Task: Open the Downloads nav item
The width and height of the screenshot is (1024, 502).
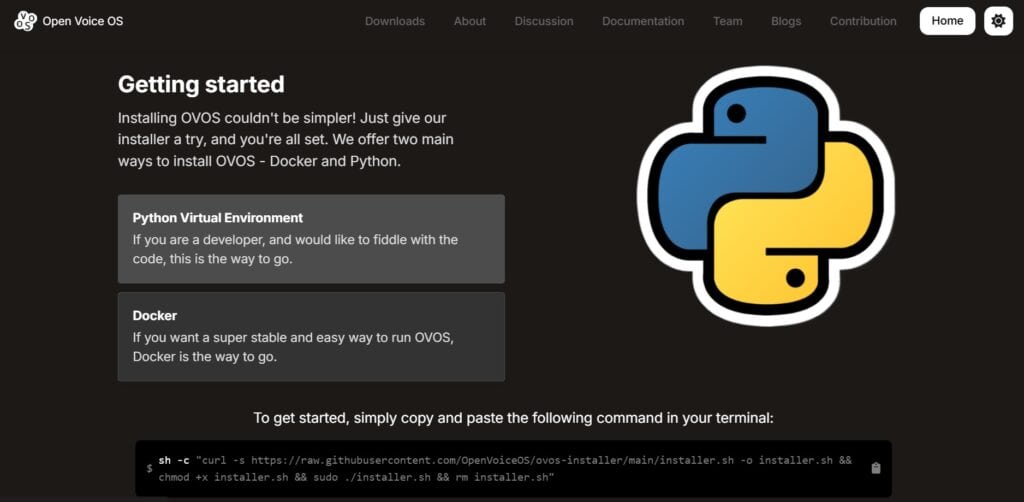Action: coord(394,21)
